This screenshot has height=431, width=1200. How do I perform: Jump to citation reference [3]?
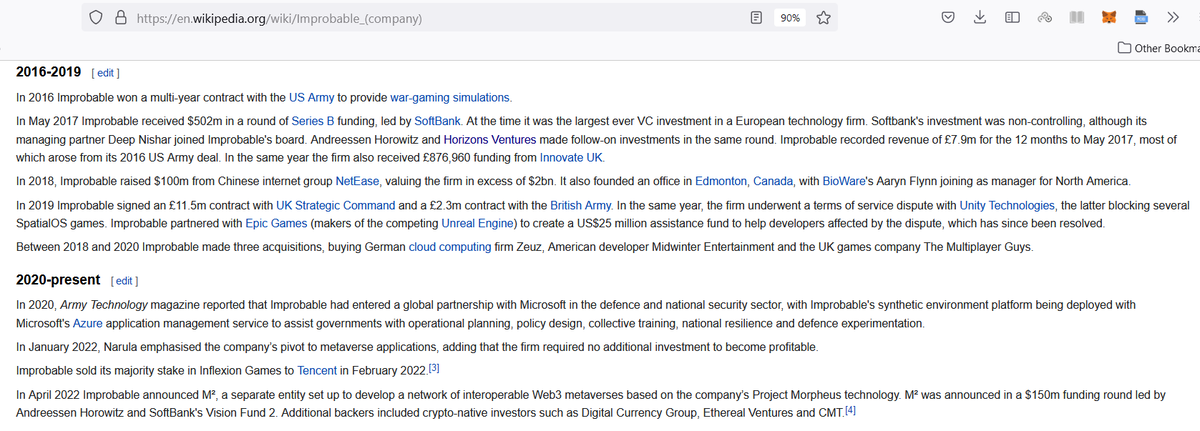[434, 368]
